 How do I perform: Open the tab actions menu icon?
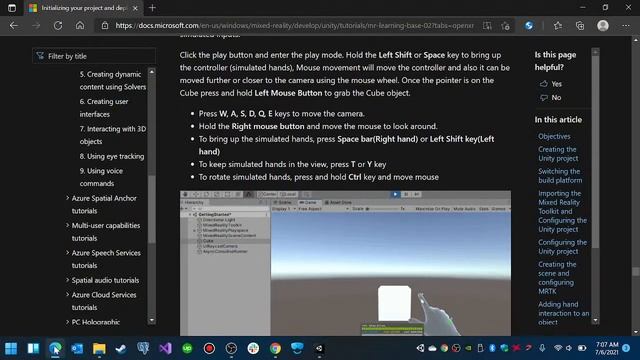tap(12, 8)
